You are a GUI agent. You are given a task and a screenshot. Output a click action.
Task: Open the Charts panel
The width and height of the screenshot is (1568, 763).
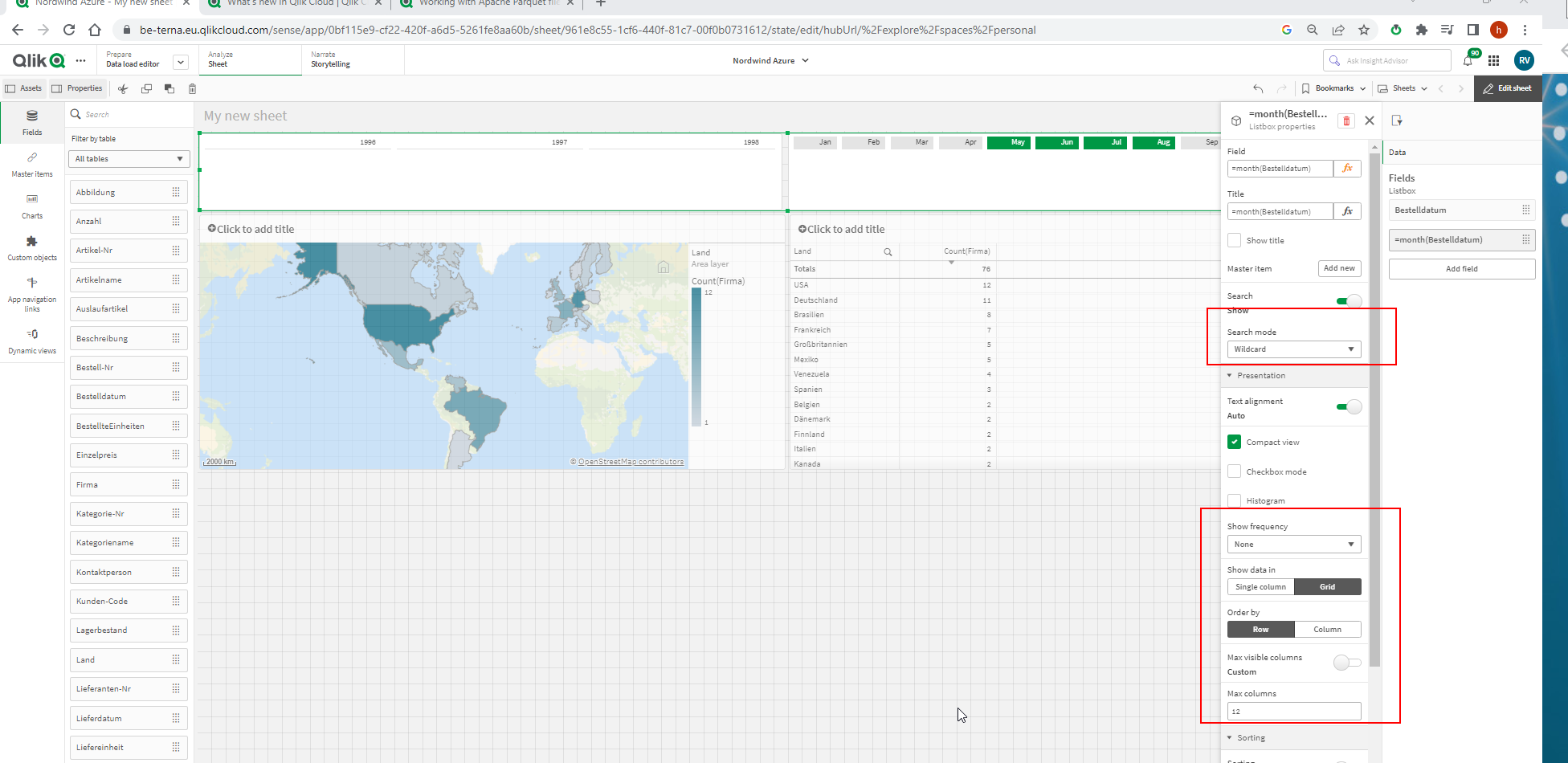[31, 206]
